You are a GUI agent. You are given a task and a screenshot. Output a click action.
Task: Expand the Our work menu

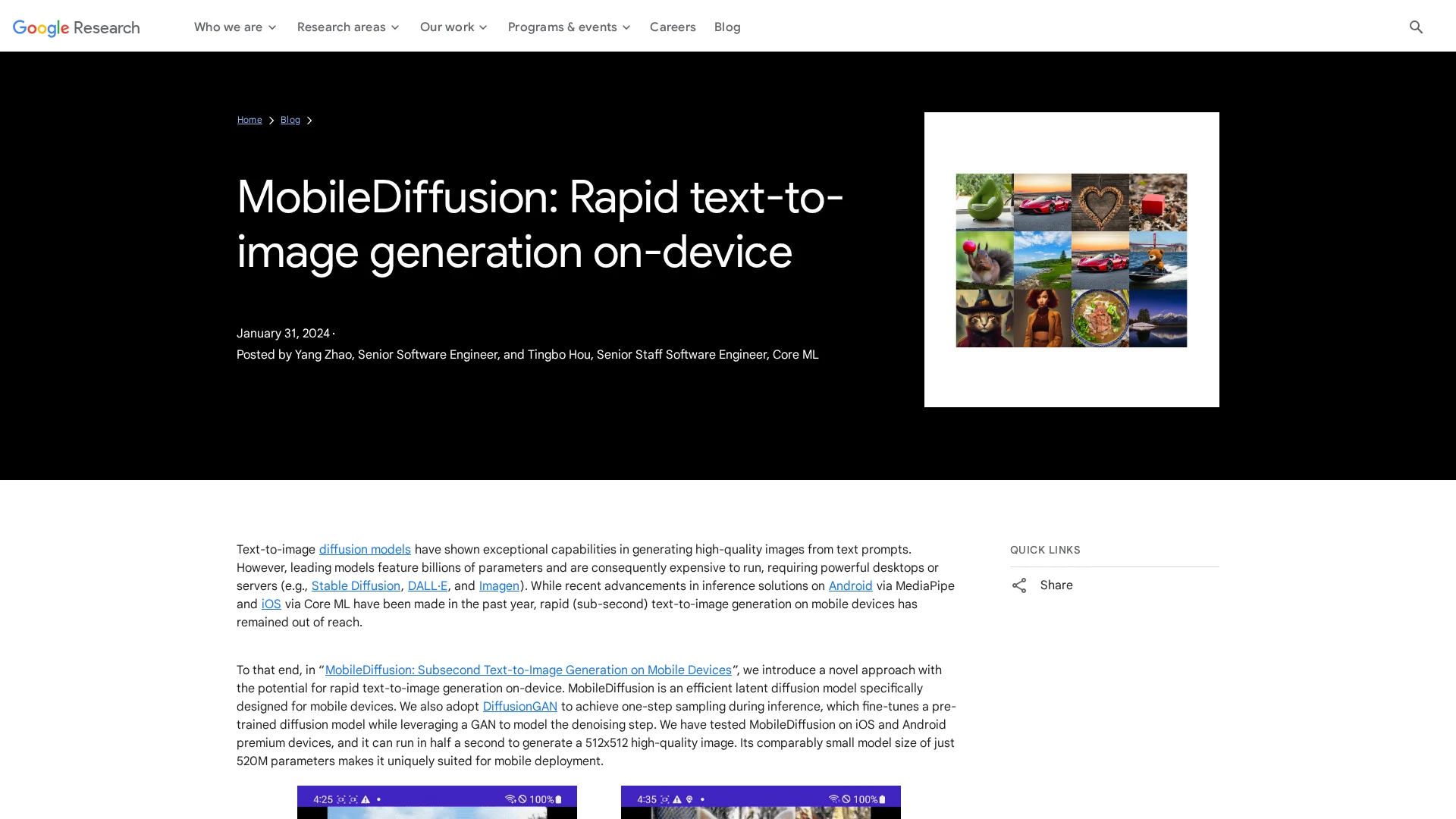tap(453, 27)
